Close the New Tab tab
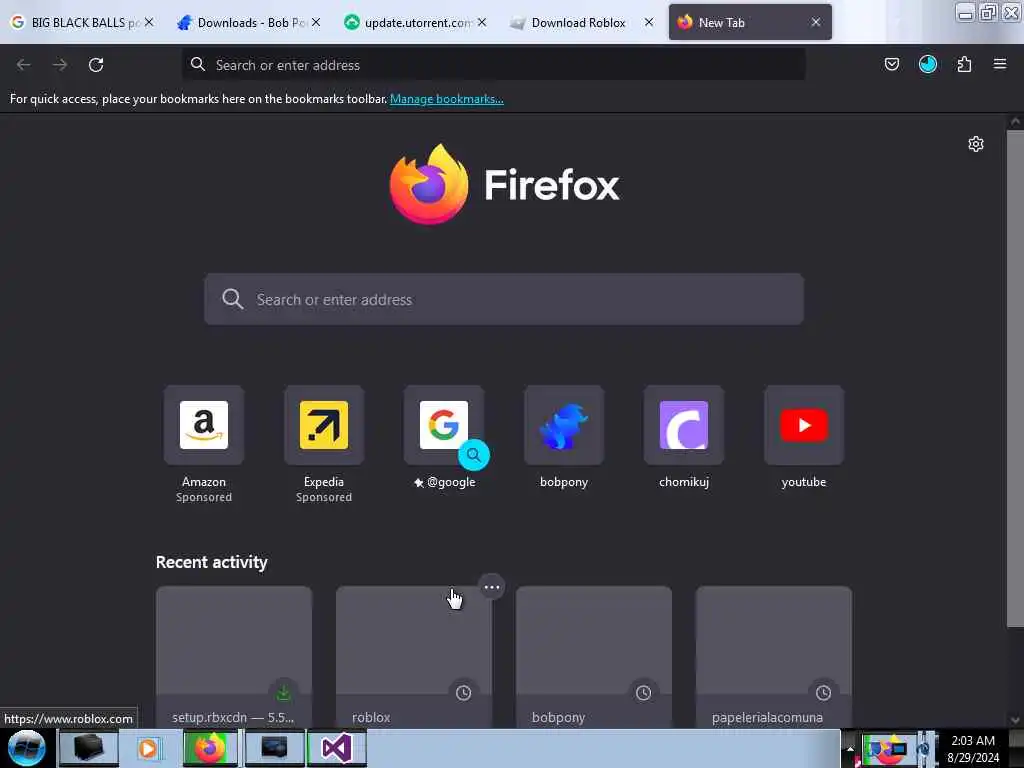 tap(816, 22)
